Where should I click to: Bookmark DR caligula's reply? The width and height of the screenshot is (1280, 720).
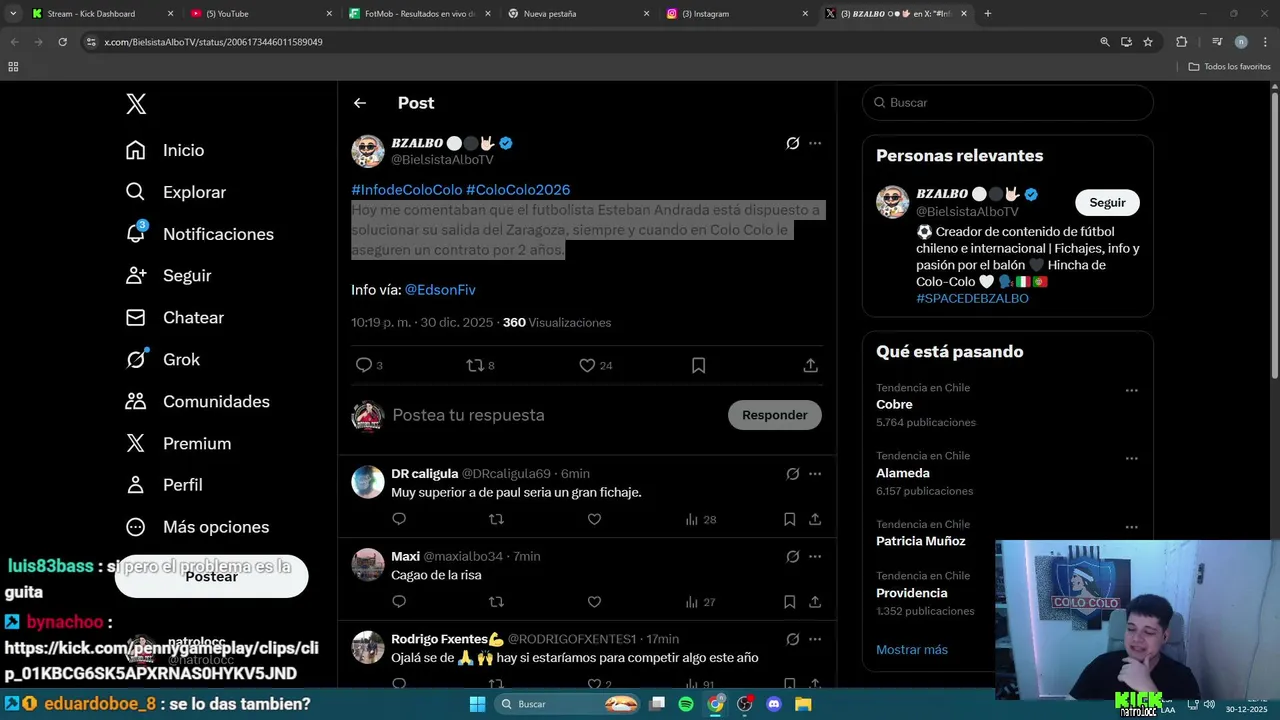789,519
